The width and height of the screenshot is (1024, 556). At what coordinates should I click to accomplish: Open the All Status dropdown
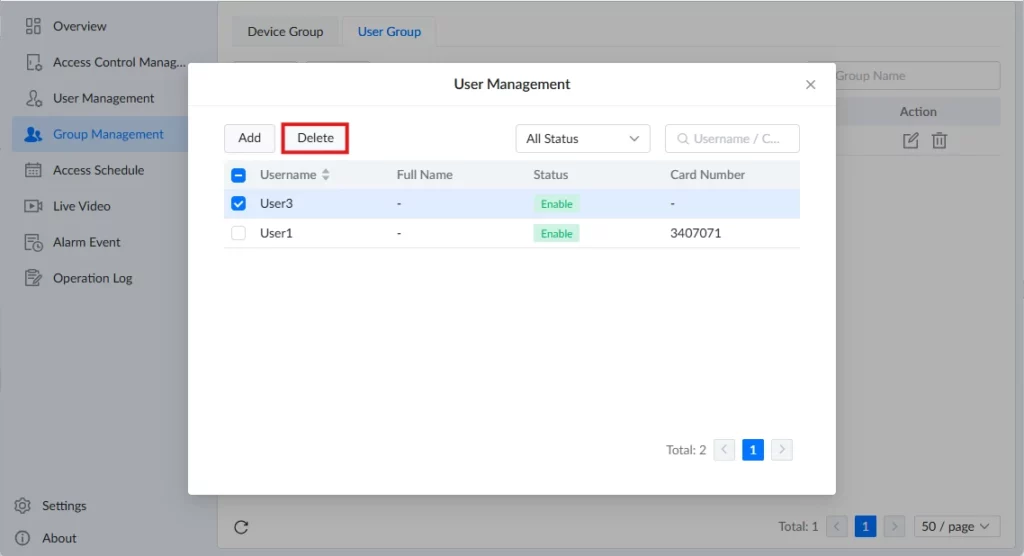pos(583,139)
